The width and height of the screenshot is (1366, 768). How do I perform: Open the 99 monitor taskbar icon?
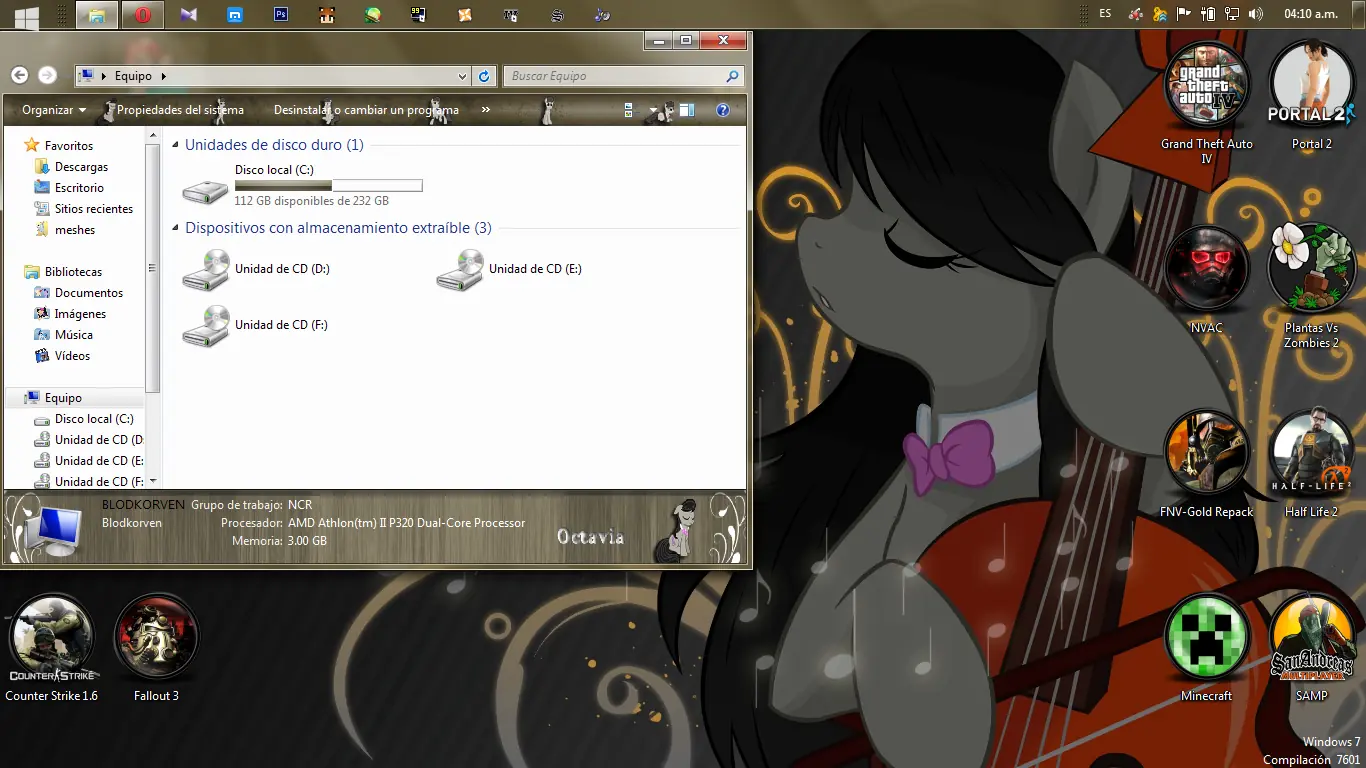418,15
